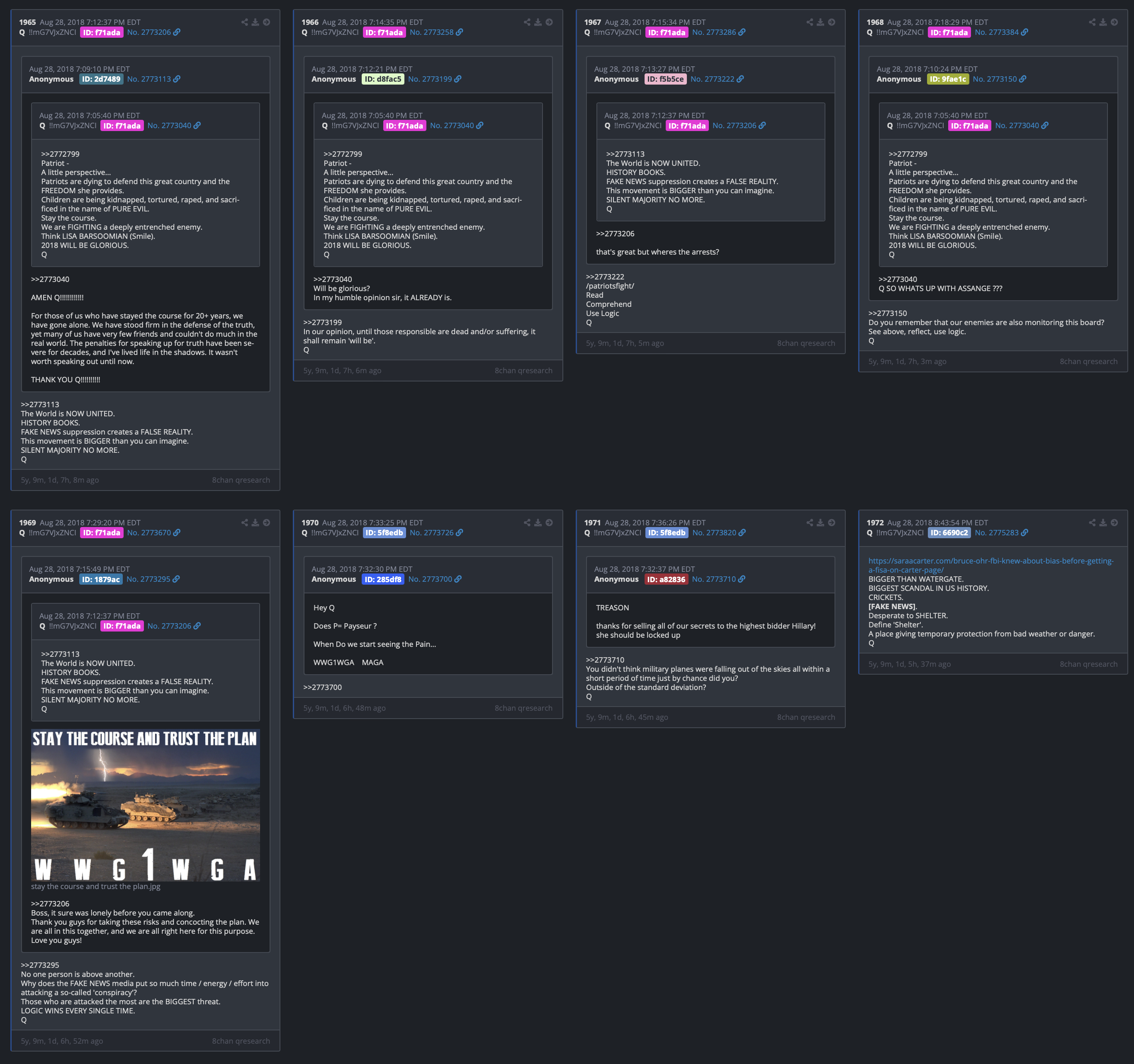This screenshot has height=1064, width=1134.
Task: Click the '>>2773199' reference in post 1966
Action: pos(322,323)
